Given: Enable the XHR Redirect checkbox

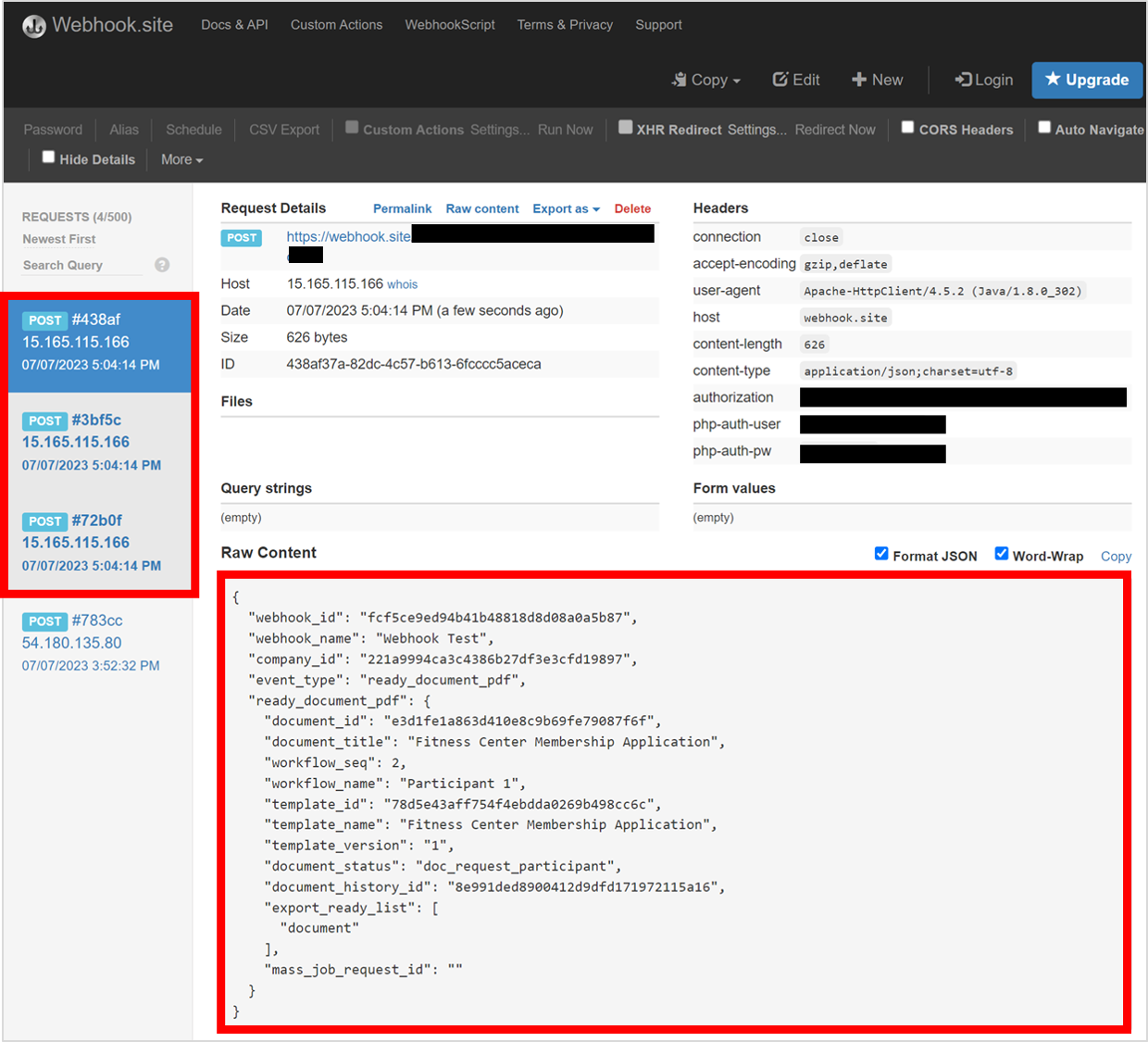Looking at the screenshot, I should tap(626, 127).
